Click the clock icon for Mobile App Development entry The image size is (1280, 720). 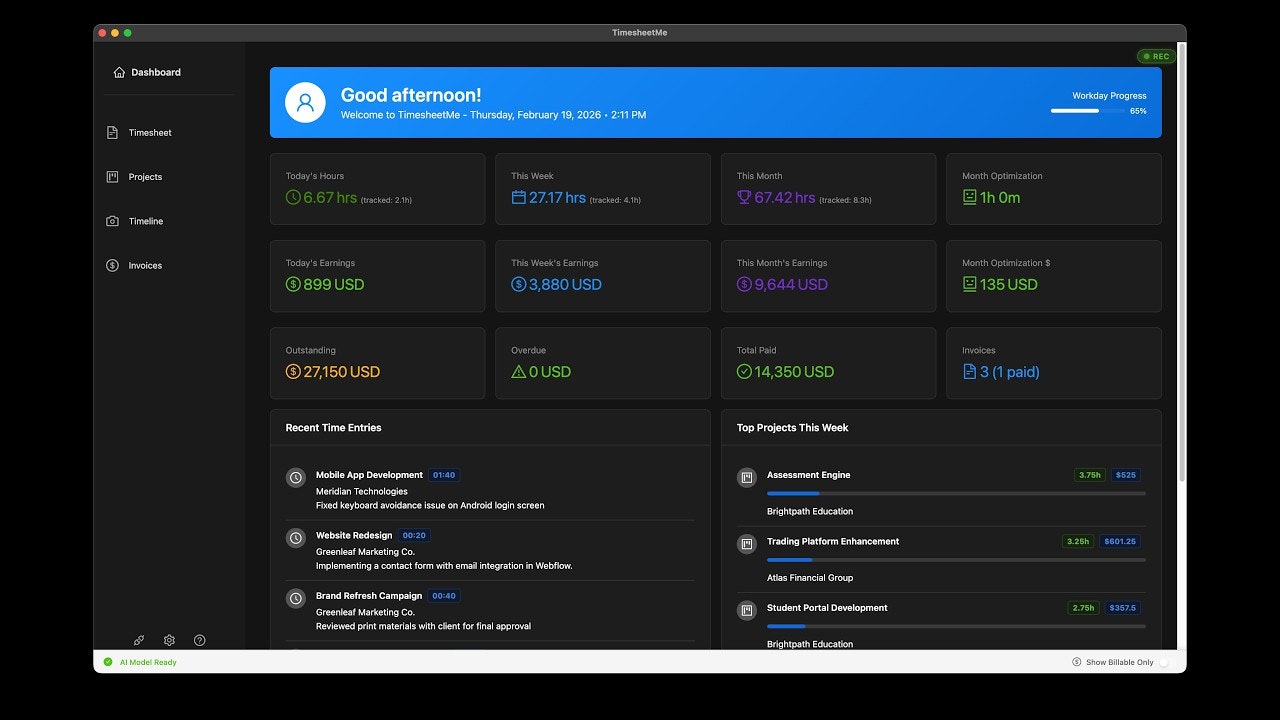point(296,478)
